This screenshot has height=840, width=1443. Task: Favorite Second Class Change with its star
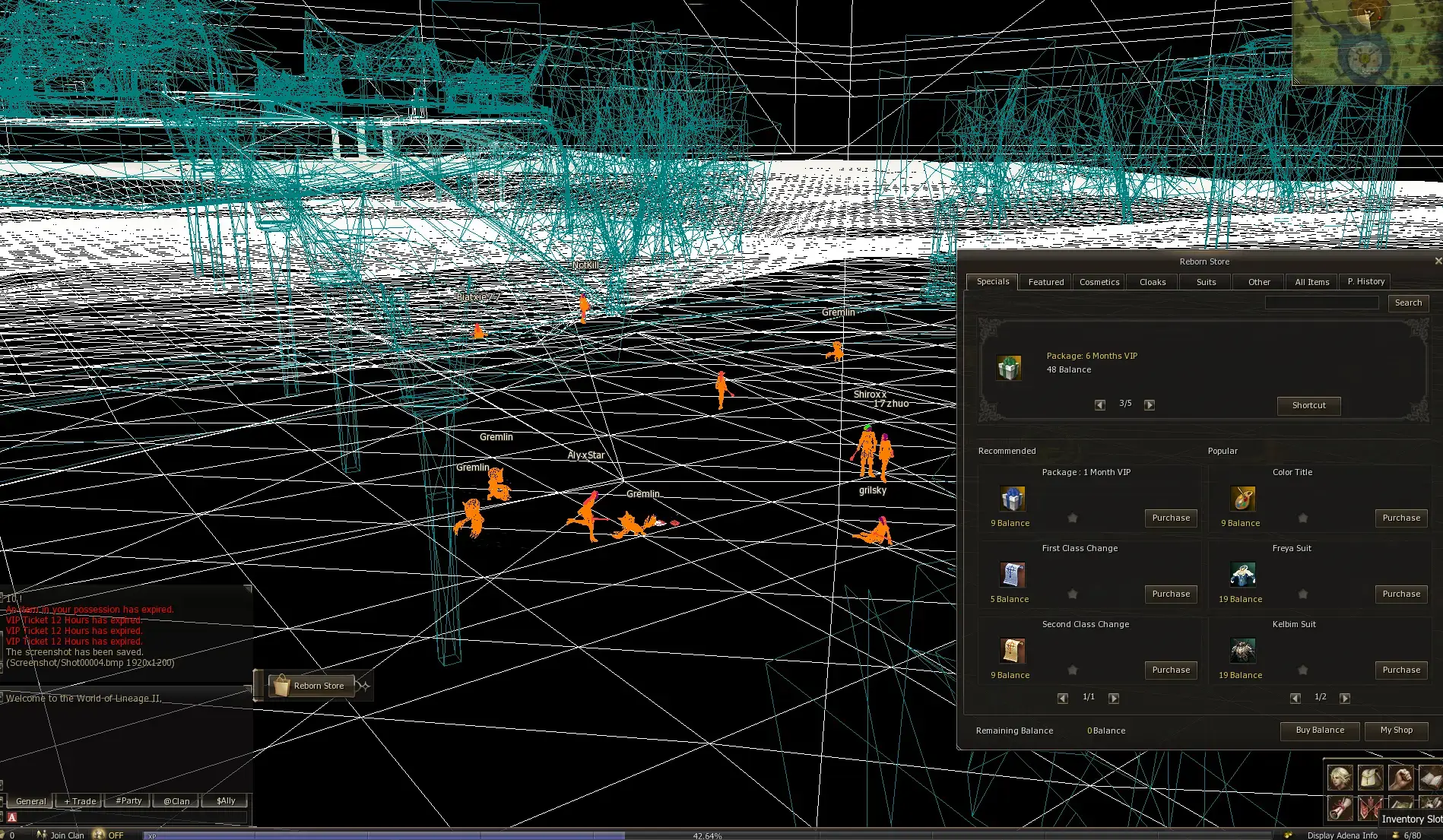pos(1073,670)
